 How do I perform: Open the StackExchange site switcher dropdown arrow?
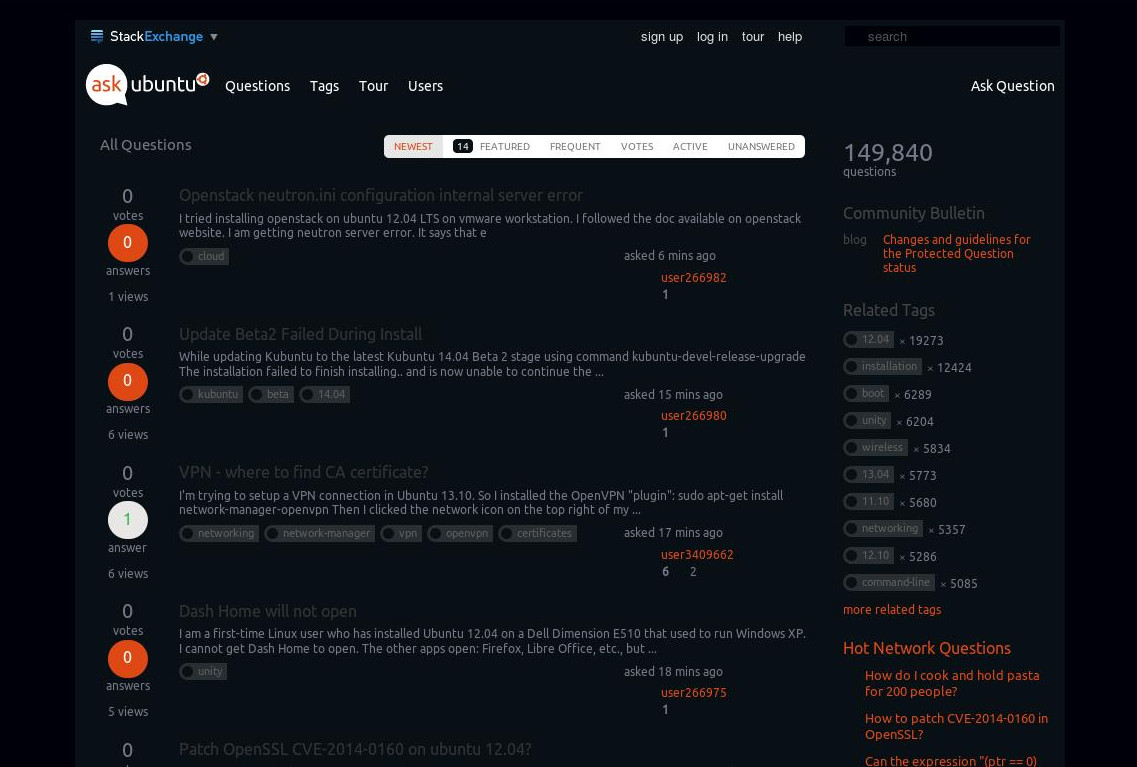click(x=213, y=36)
